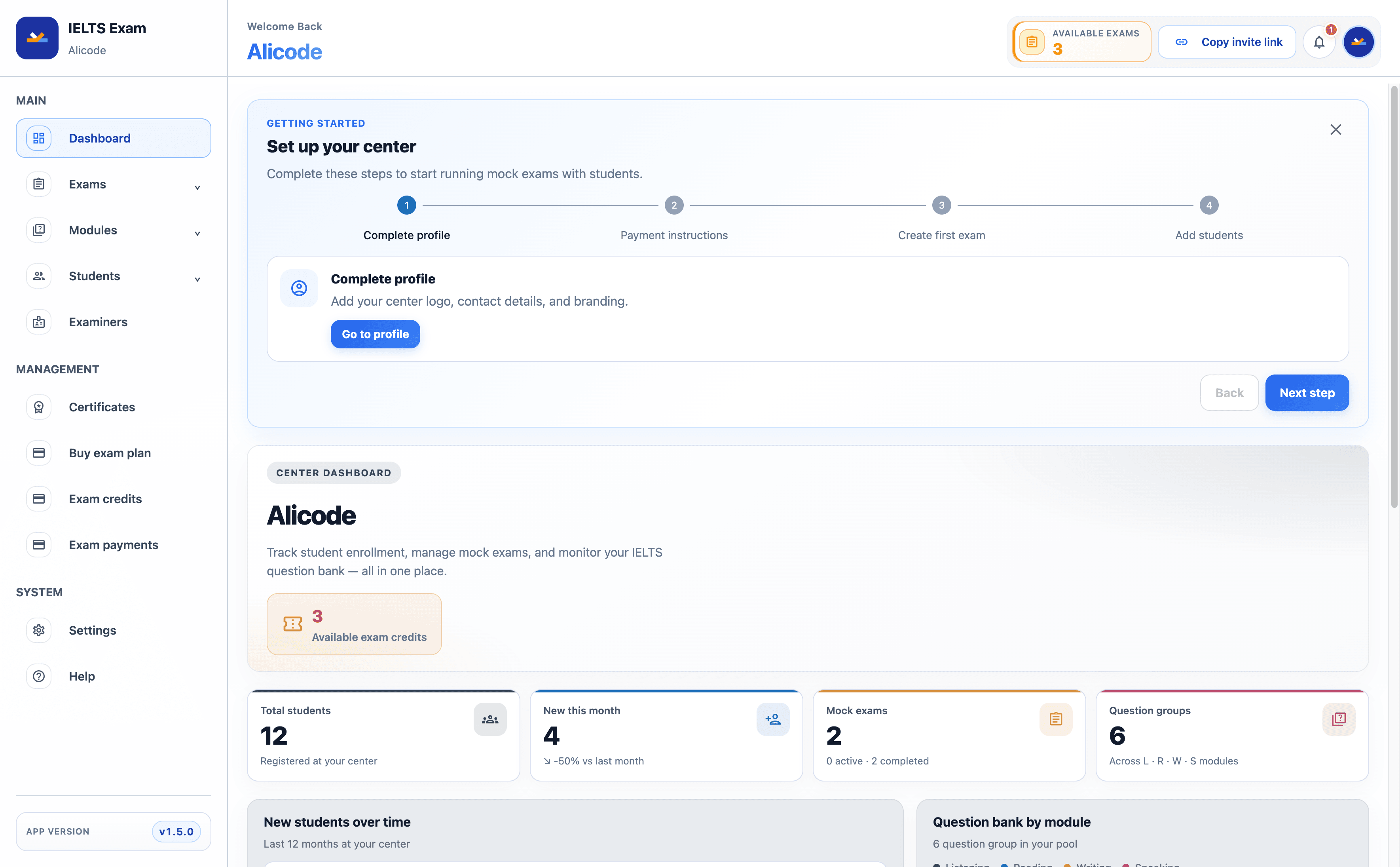Click the Total students group icon

pos(490,719)
